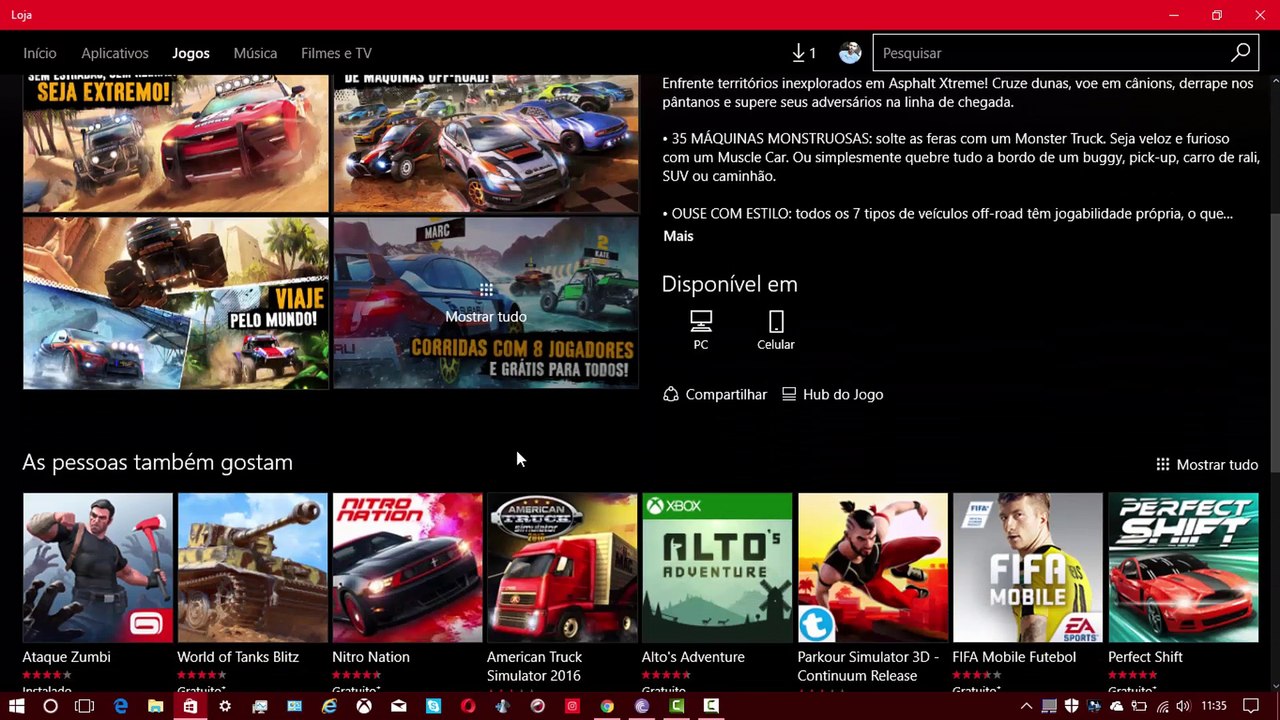1280x720 pixels.
Task: Click the search magnifier icon
Action: point(1240,53)
